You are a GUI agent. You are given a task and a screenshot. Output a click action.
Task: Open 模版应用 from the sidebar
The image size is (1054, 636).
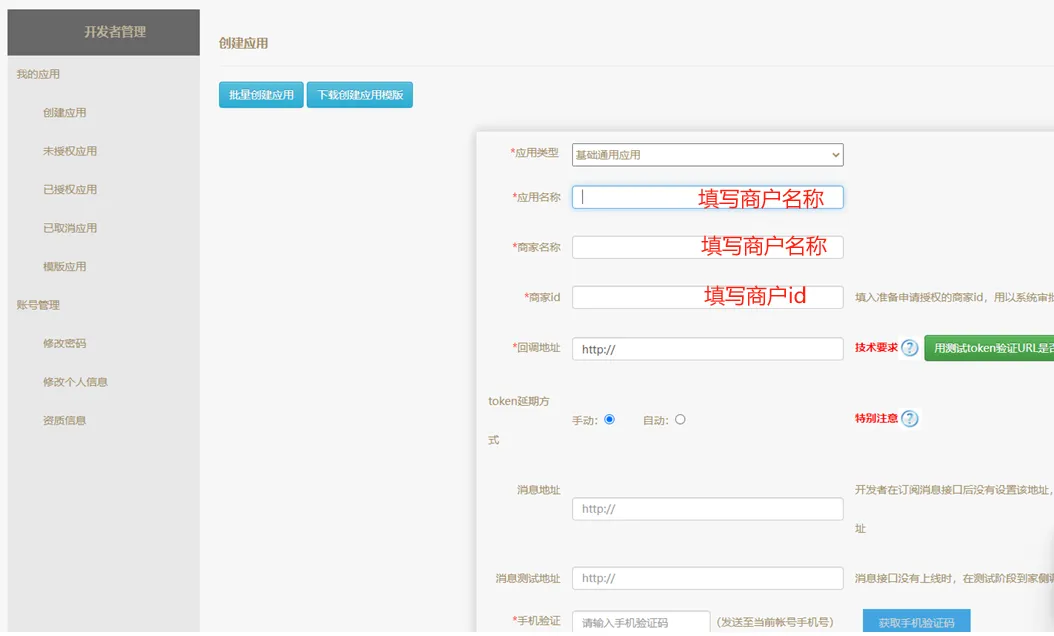click(62, 265)
